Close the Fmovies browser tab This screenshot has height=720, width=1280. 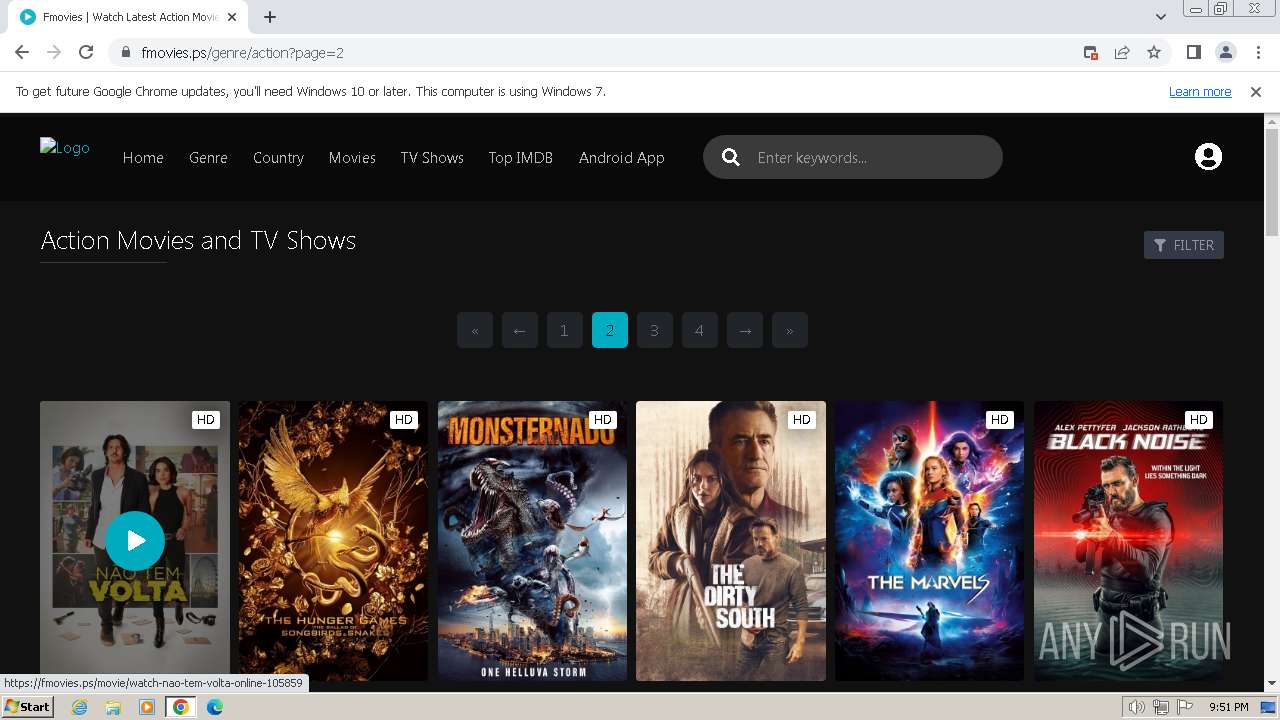[232, 17]
